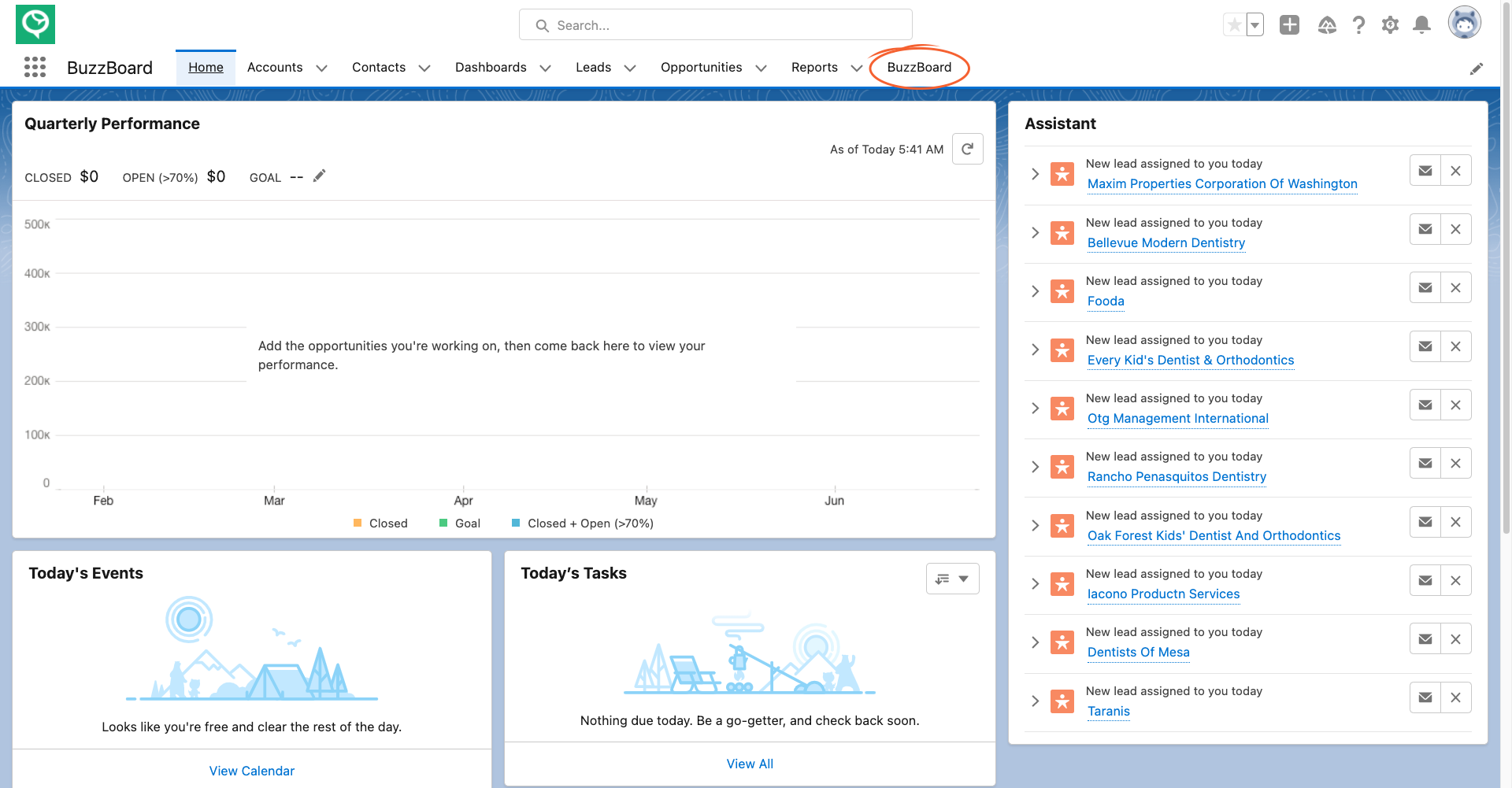The image size is (1512, 788).
Task: Open the Fooda lead link
Action: (1106, 301)
